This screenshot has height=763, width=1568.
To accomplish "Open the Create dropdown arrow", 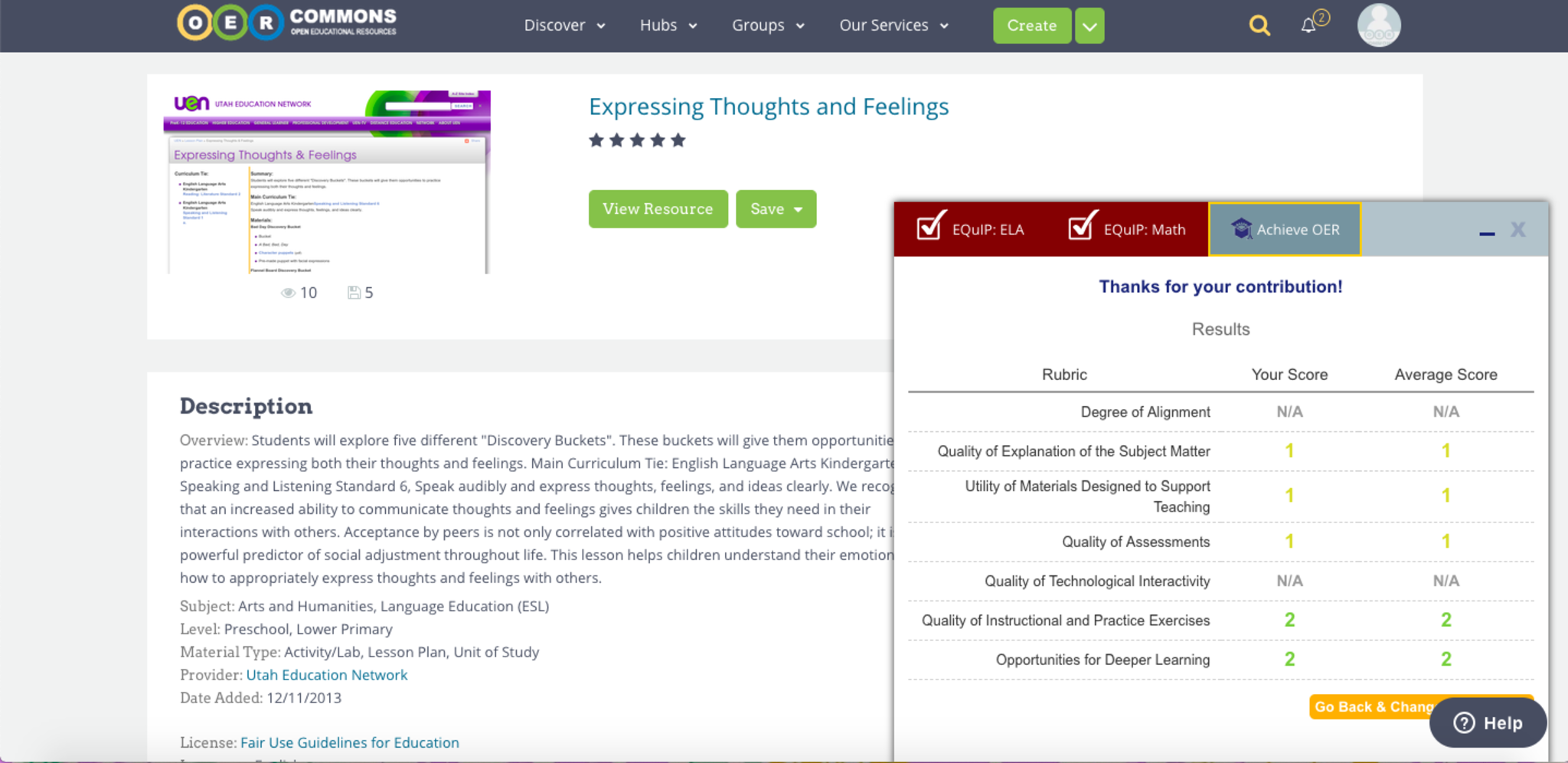I will [1089, 27].
